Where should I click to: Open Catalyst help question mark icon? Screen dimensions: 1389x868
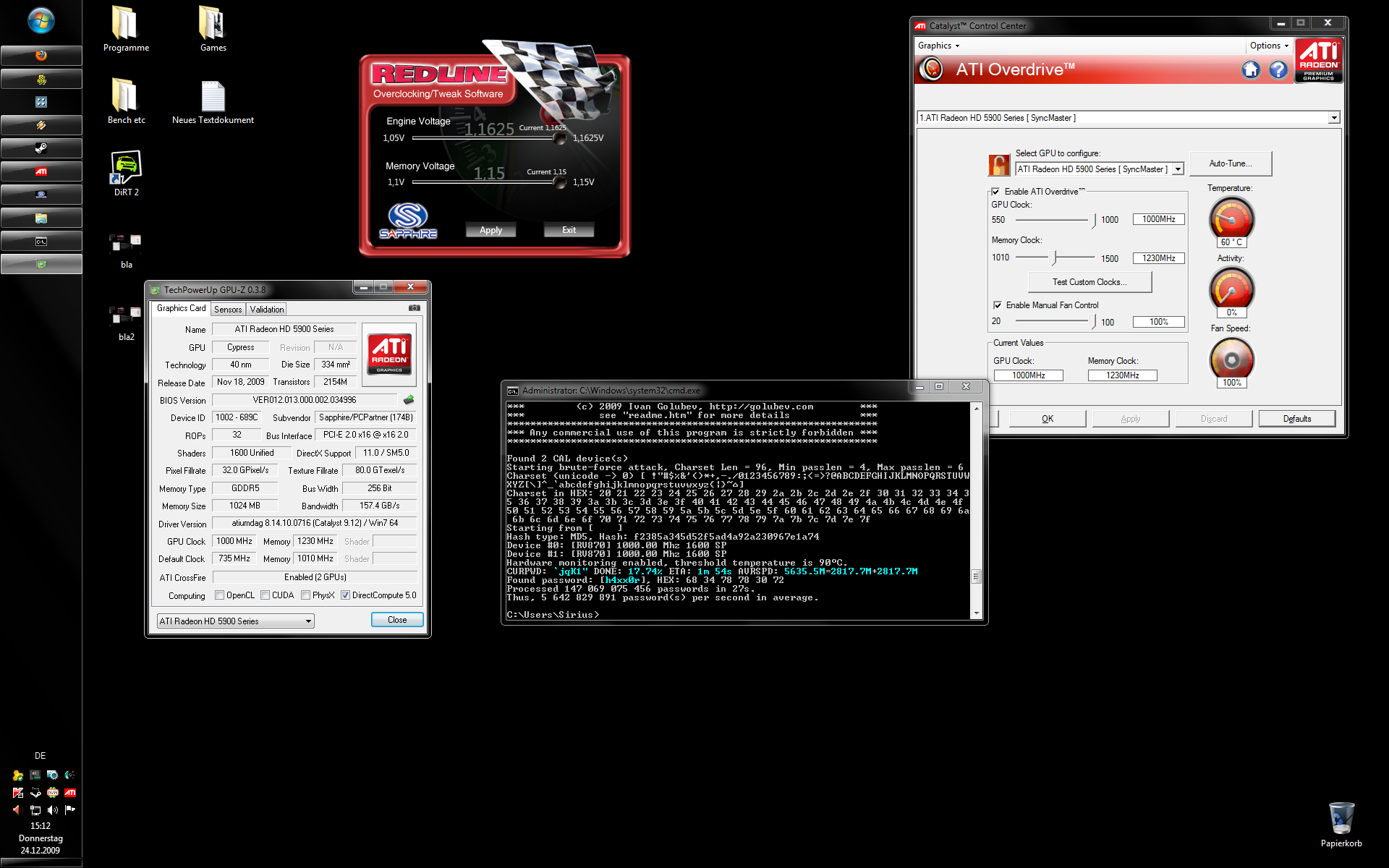pos(1278,69)
